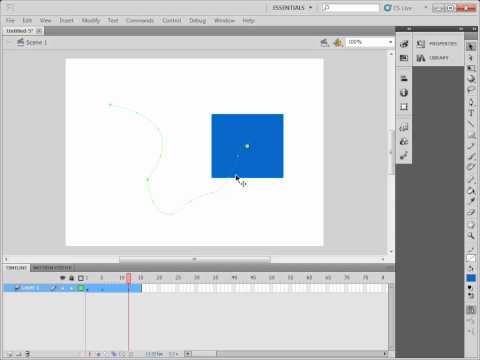Select the Line tool

point(471,124)
